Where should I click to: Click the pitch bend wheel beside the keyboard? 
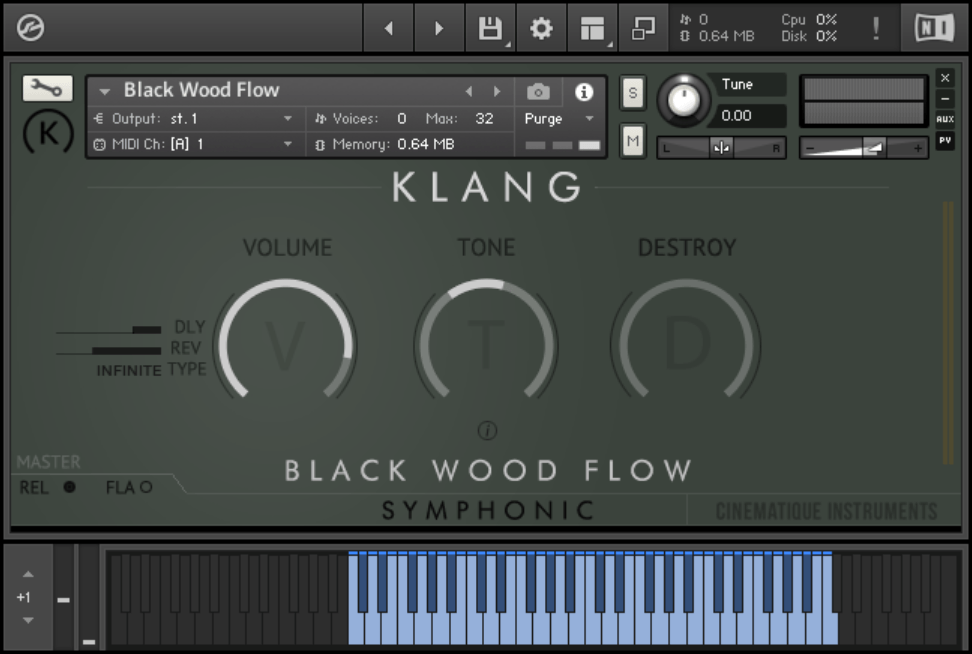(x=63, y=598)
